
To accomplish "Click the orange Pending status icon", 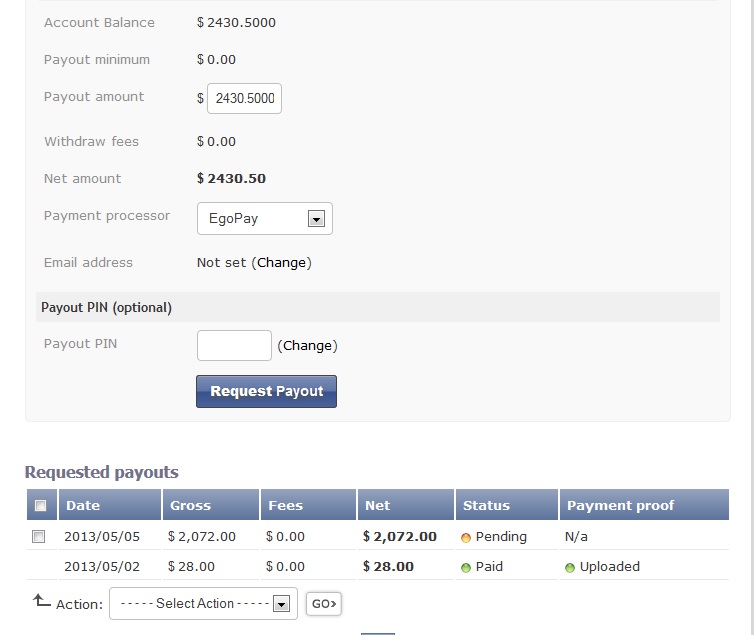I will (465, 537).
